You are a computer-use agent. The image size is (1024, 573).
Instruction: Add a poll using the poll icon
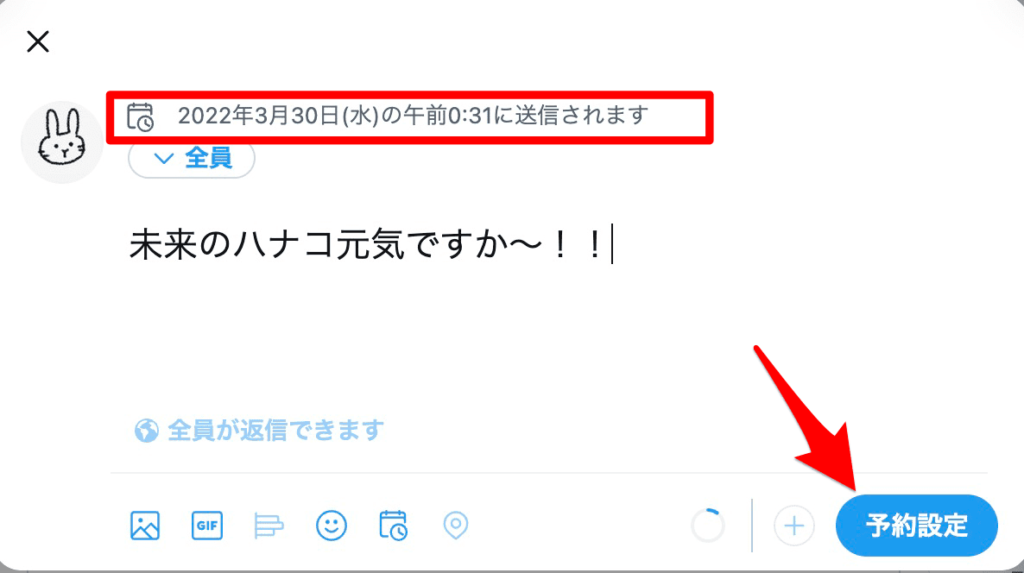(268, 525)
